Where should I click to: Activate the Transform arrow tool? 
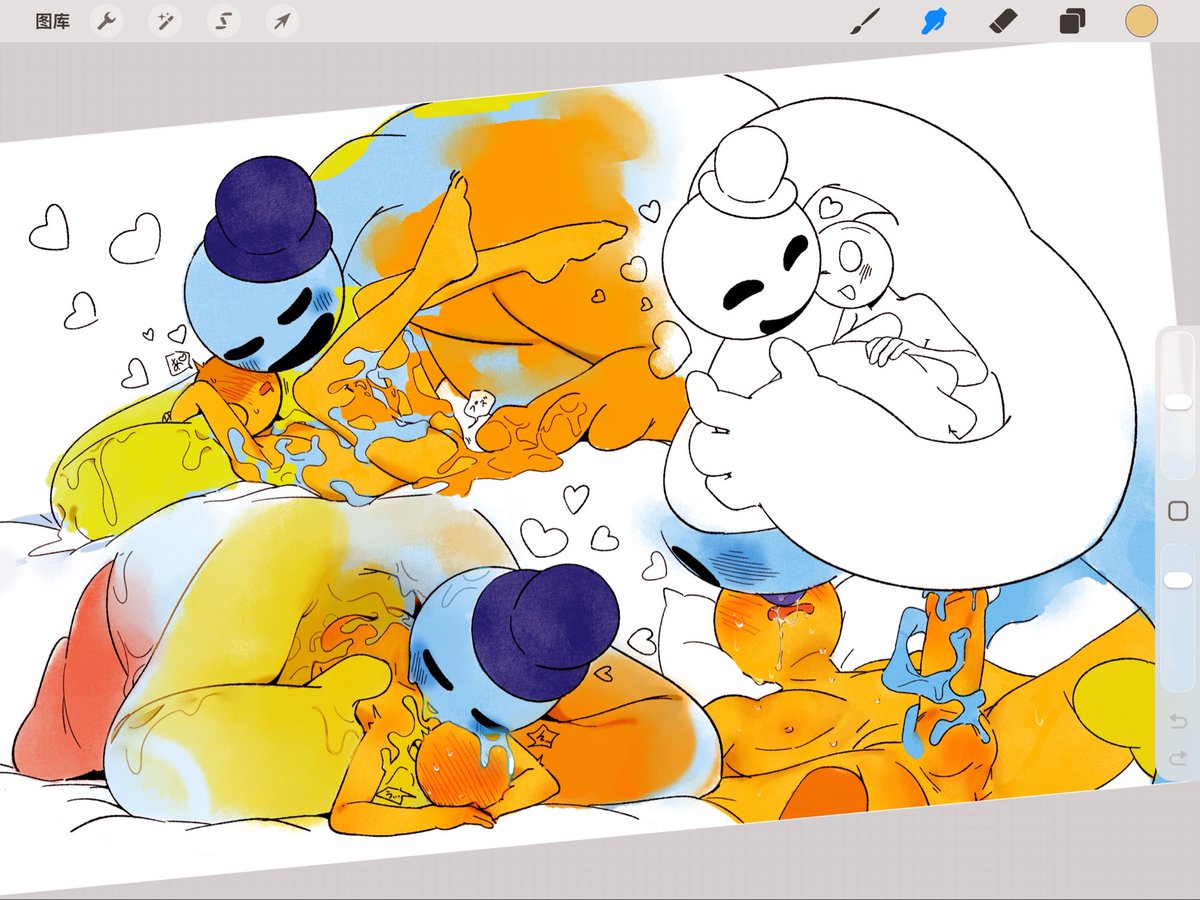[283, 21]
